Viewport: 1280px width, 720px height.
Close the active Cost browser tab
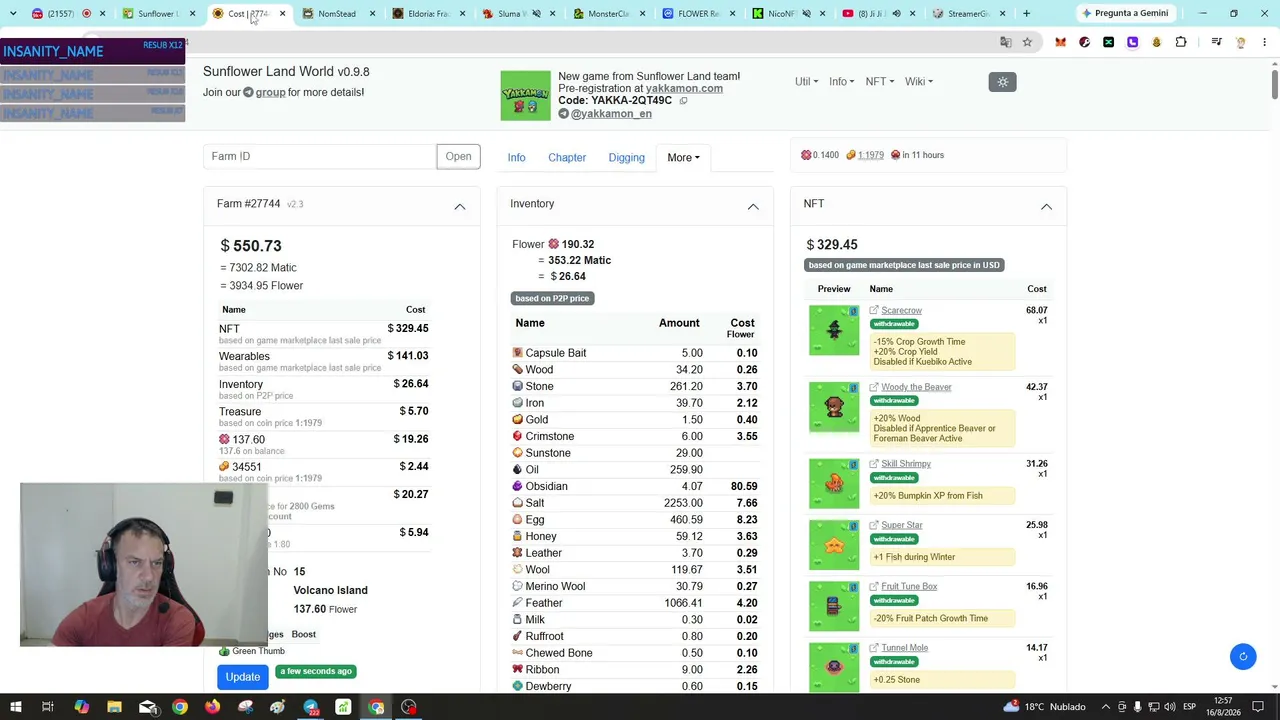[282, 14]
